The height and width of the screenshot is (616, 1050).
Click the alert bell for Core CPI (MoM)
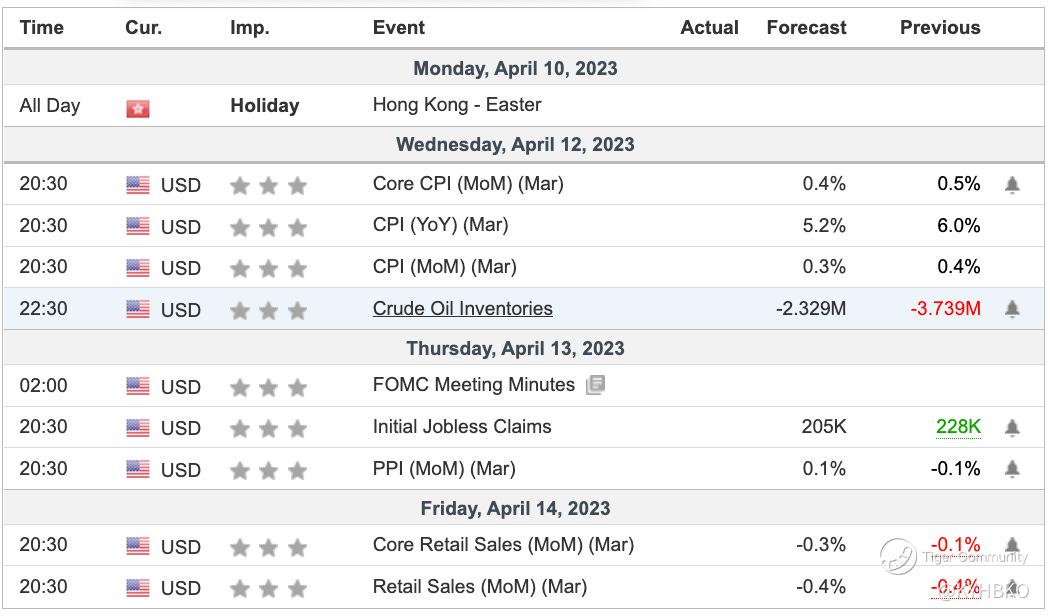tap(1012, 185)
